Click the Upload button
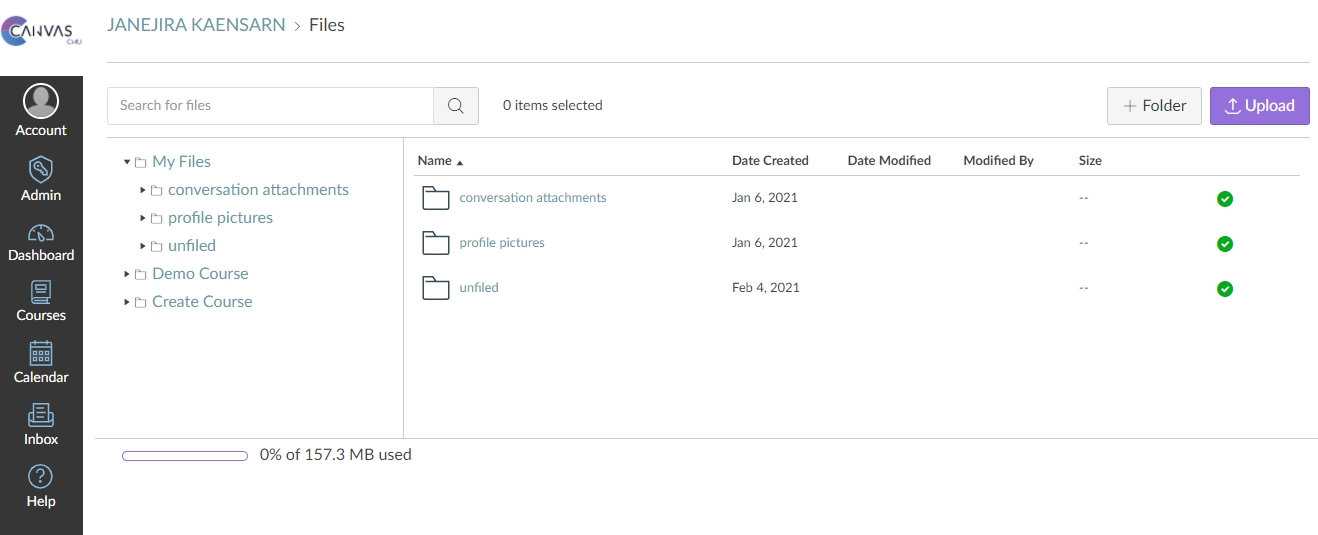This screenshot has height=535, width=1318. coord(1259,106)
